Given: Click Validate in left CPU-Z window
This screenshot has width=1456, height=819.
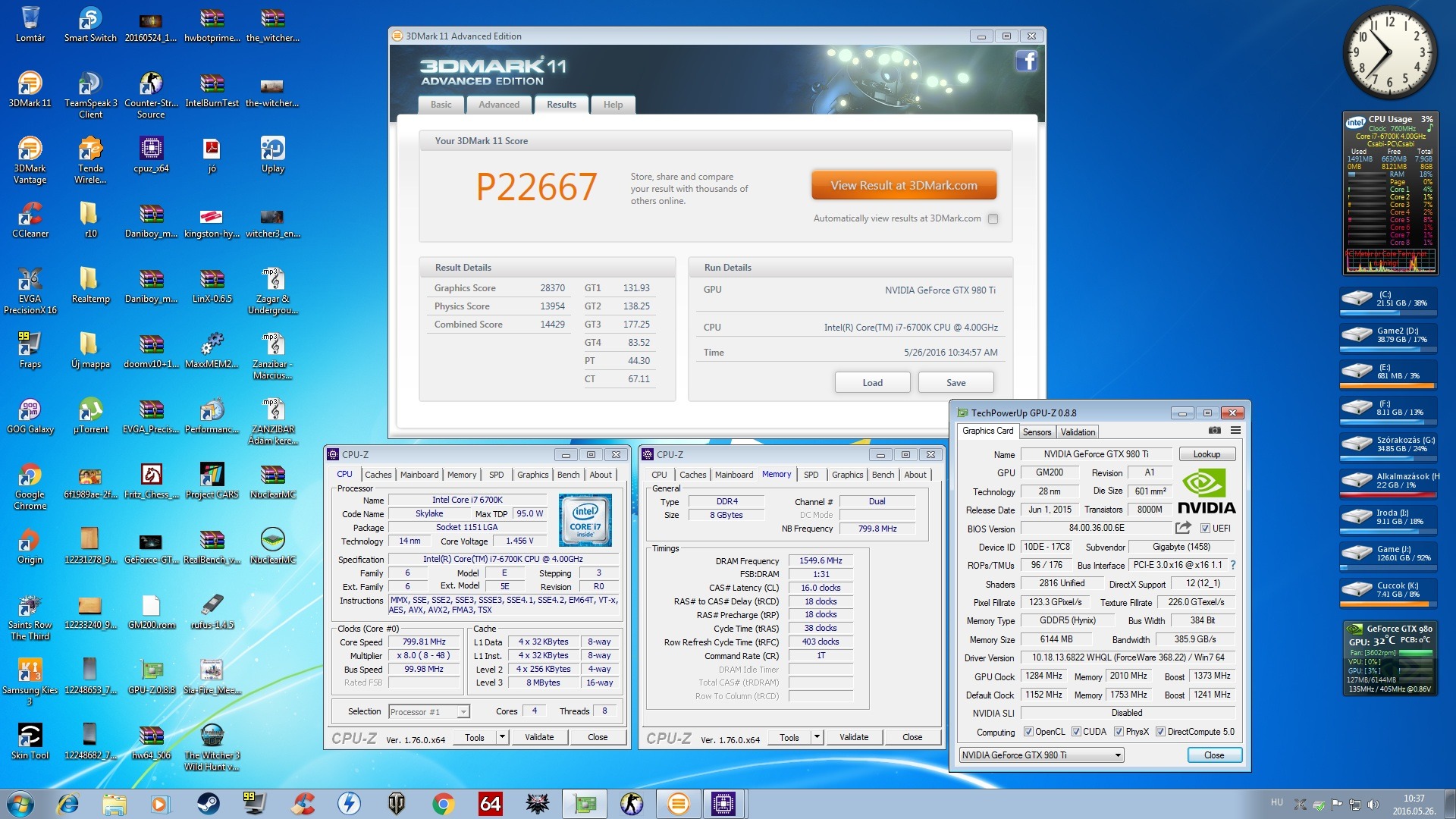Looking at the screenshot, I should [x=539, y=737].
